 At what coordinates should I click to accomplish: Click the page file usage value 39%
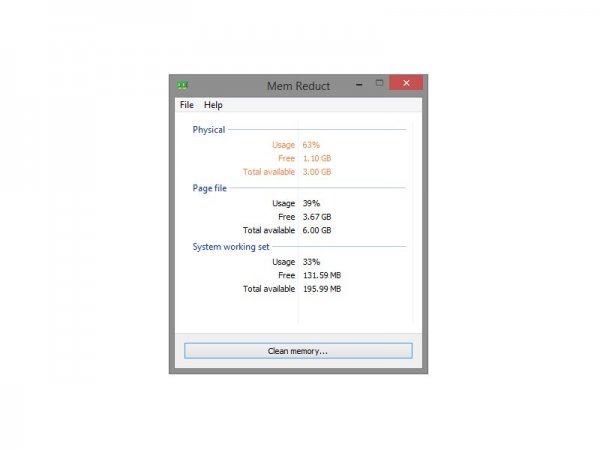311,204
